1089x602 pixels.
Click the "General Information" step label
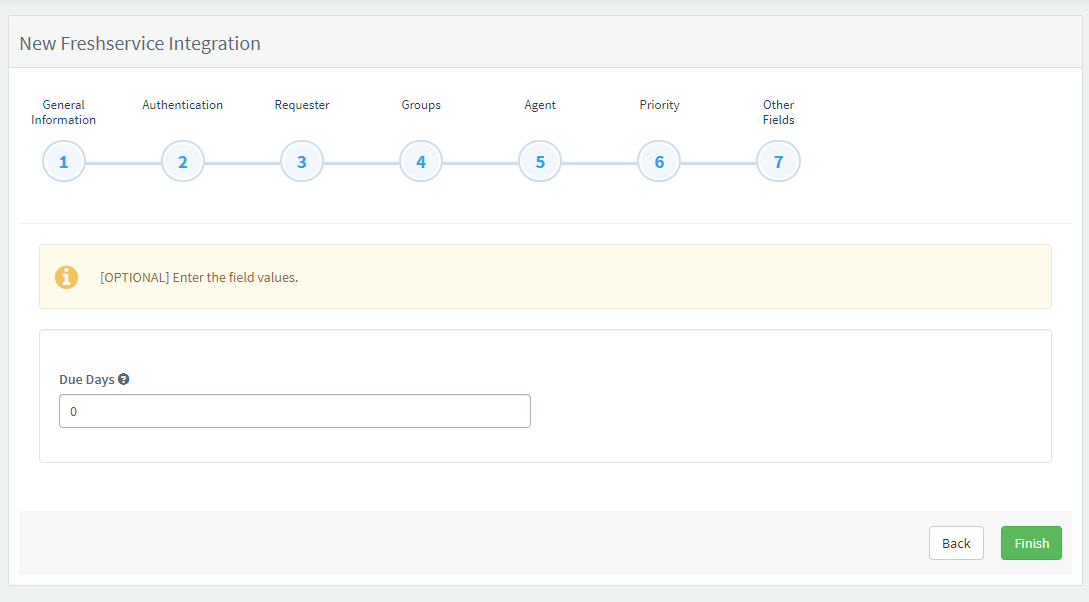click(x=64, y=112)
